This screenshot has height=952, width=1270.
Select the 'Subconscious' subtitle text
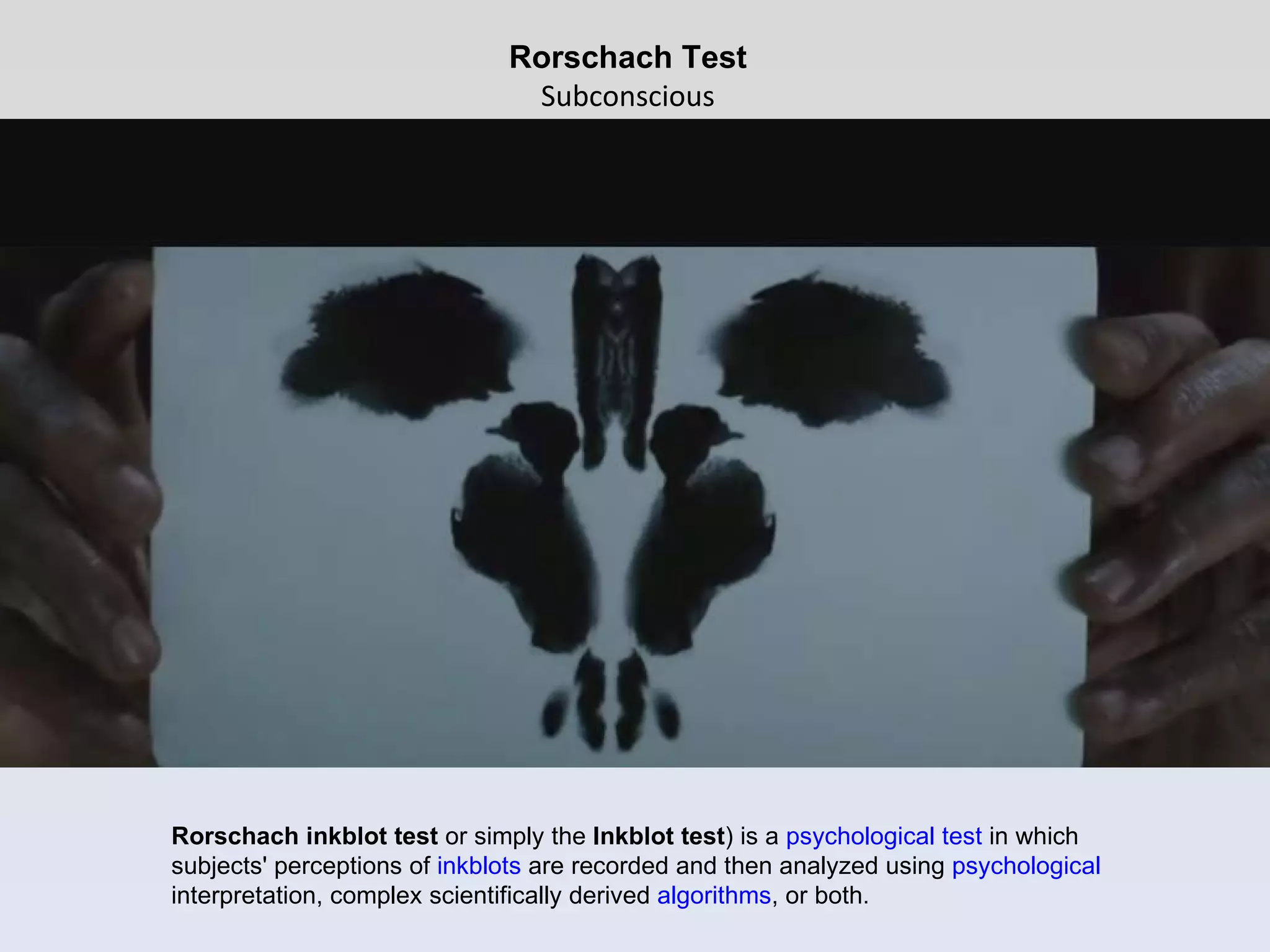628,97
